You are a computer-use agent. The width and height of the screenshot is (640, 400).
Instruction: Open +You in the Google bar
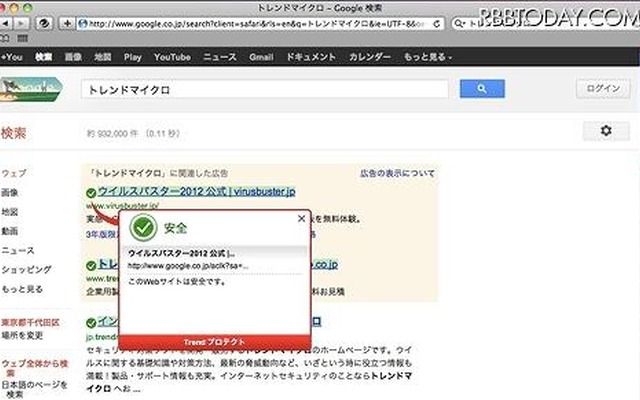11,57
